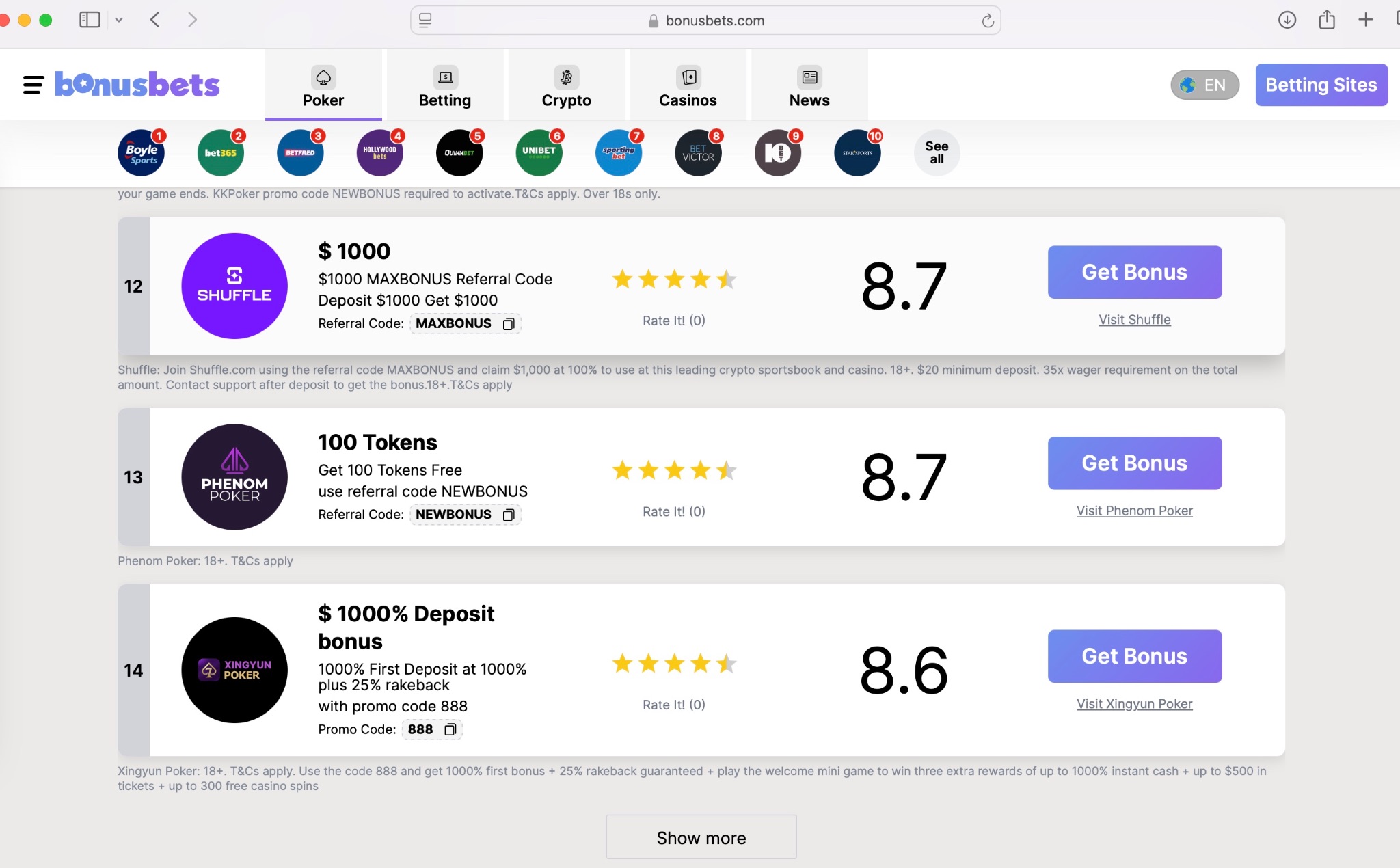Open the bet365 bookmaker icon
This screenshot has width=1400, height=868.
[221, 153]
